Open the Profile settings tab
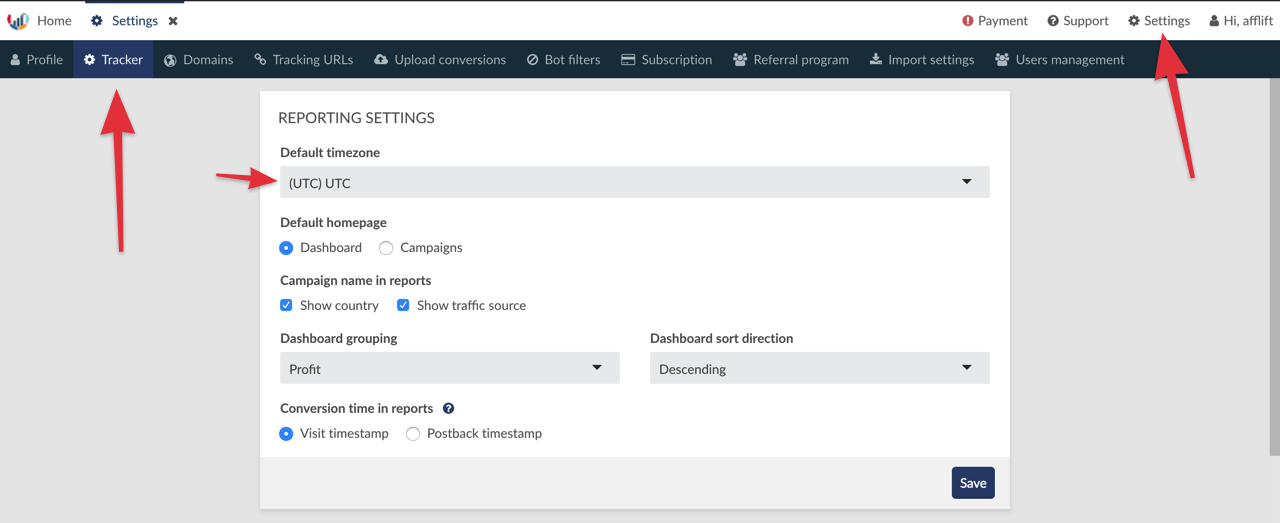 [x=37, y=59]
